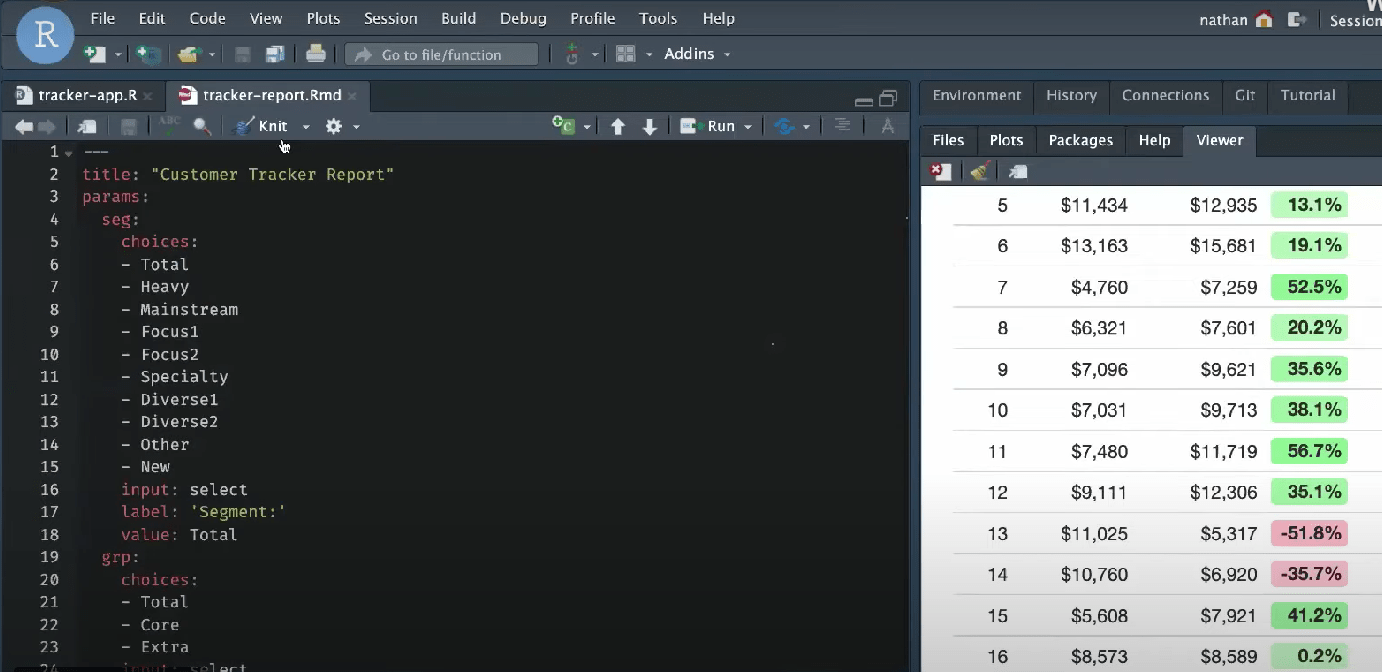Open the File menu
The height and width of the screenshot is (672, 1382).
(103, 19)
